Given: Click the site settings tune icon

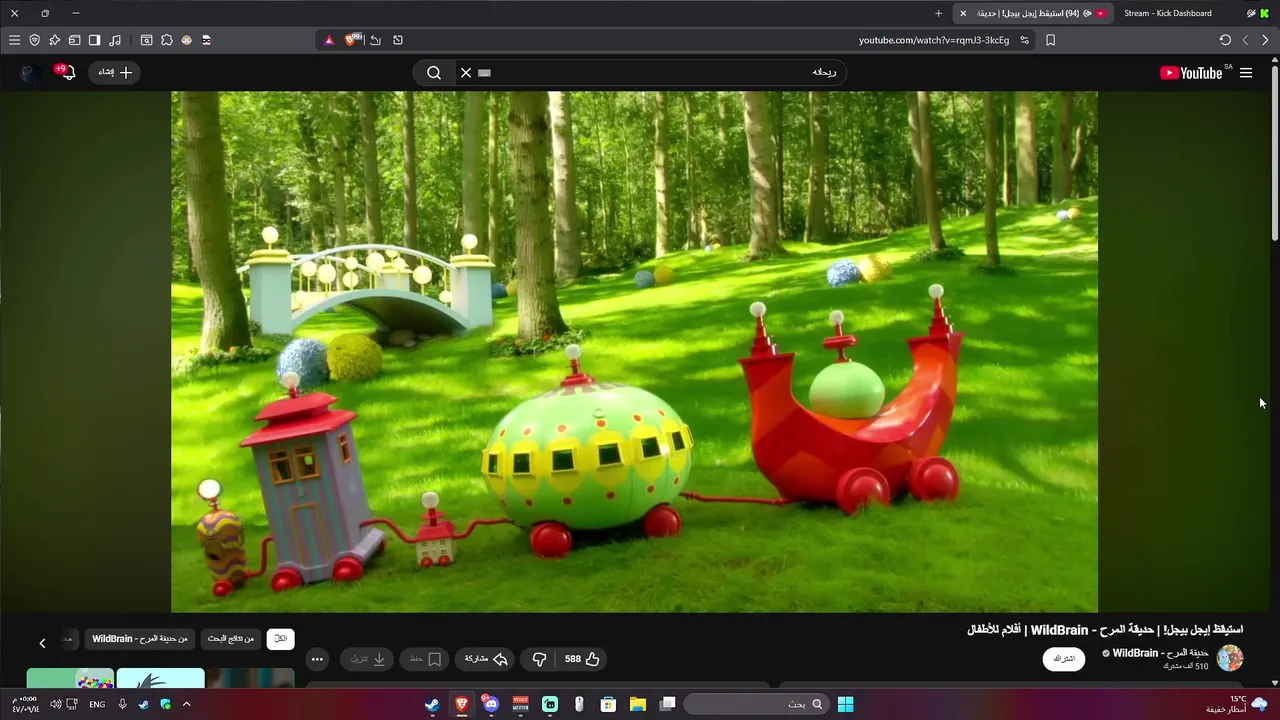Looking at the screenshot, I should click(1024, 40).
